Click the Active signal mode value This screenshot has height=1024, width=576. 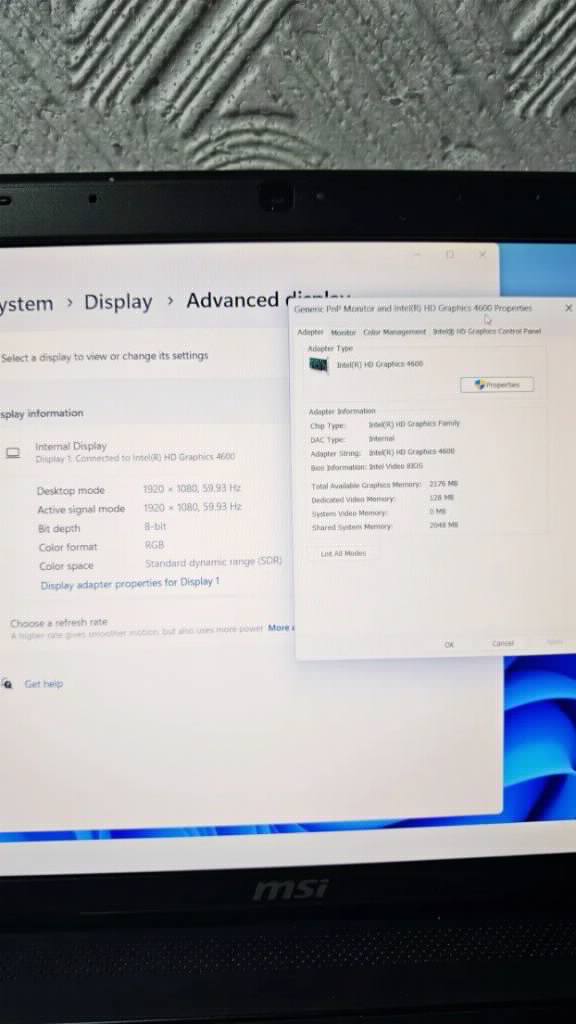[193, 507]
